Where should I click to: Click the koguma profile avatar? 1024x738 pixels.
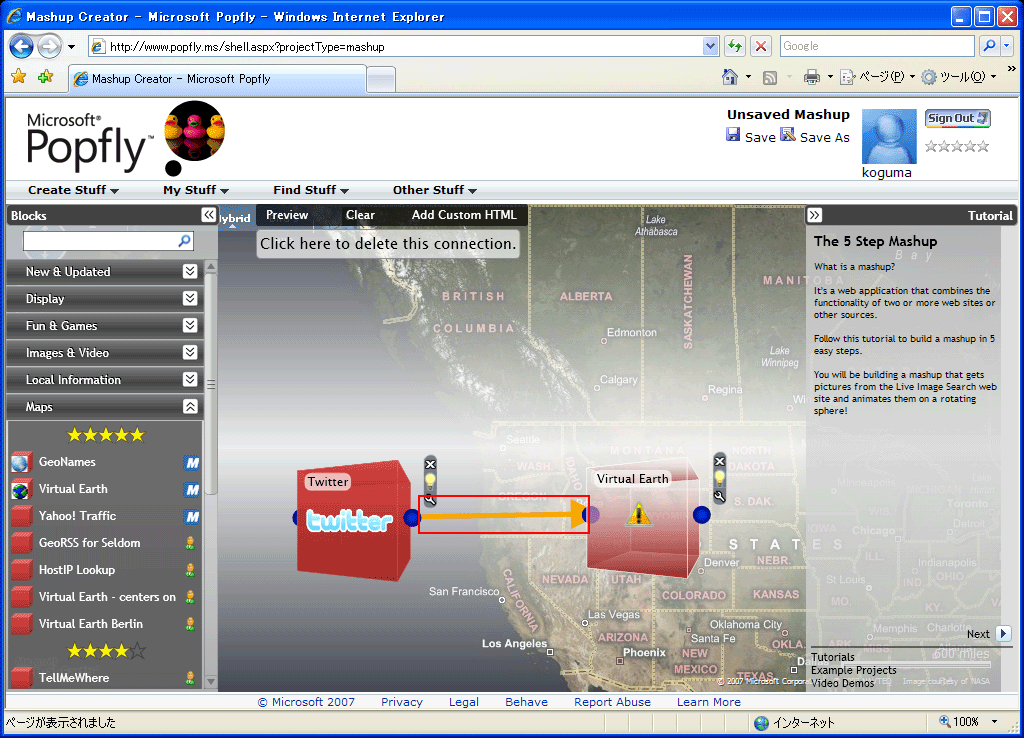tap(889, 136)
